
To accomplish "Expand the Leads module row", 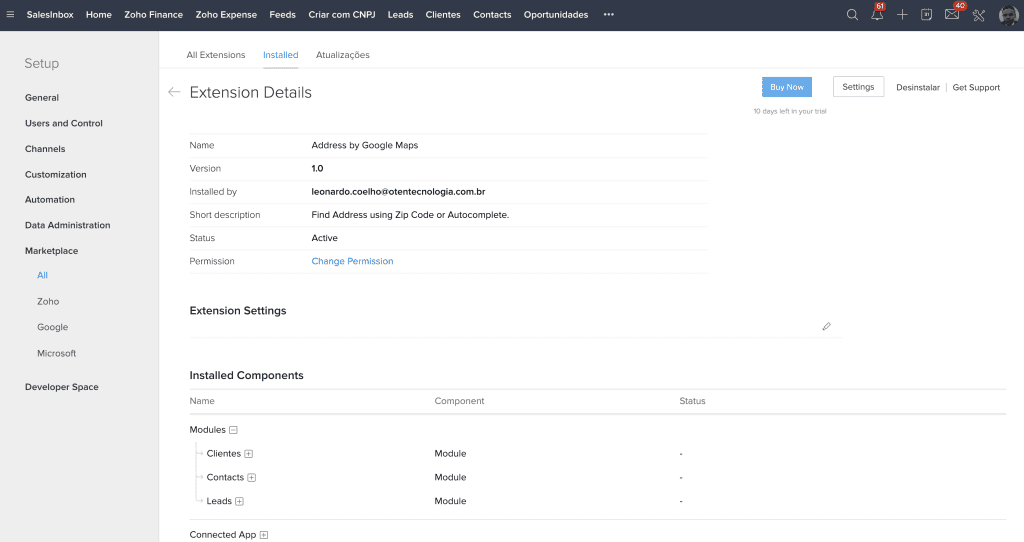I will coord(240,502).
